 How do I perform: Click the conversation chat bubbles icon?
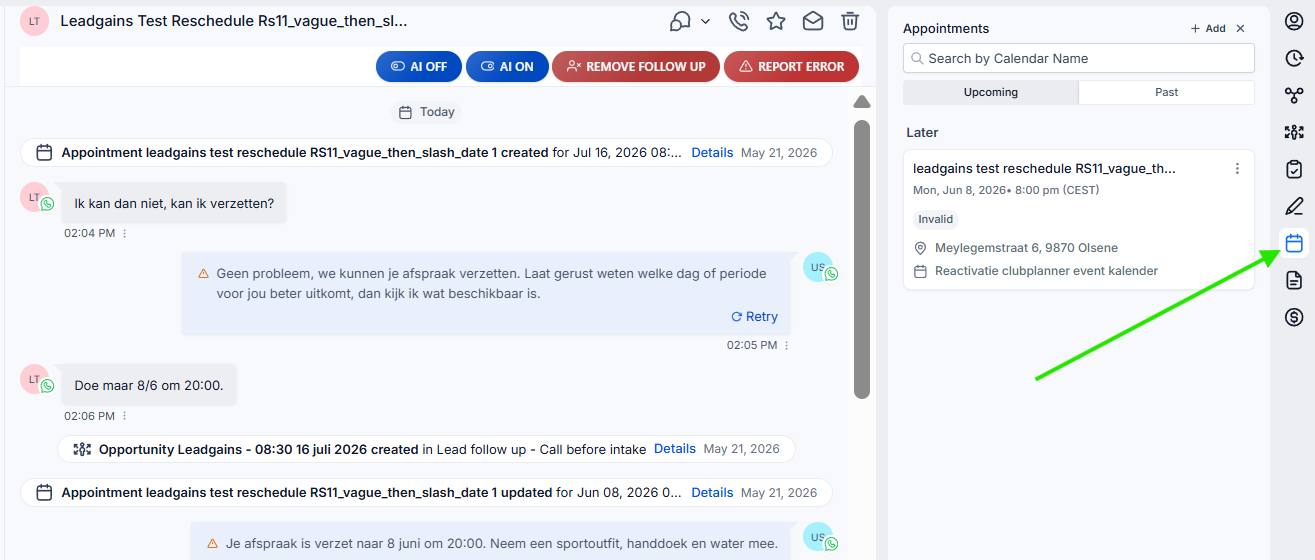point(681,21)
